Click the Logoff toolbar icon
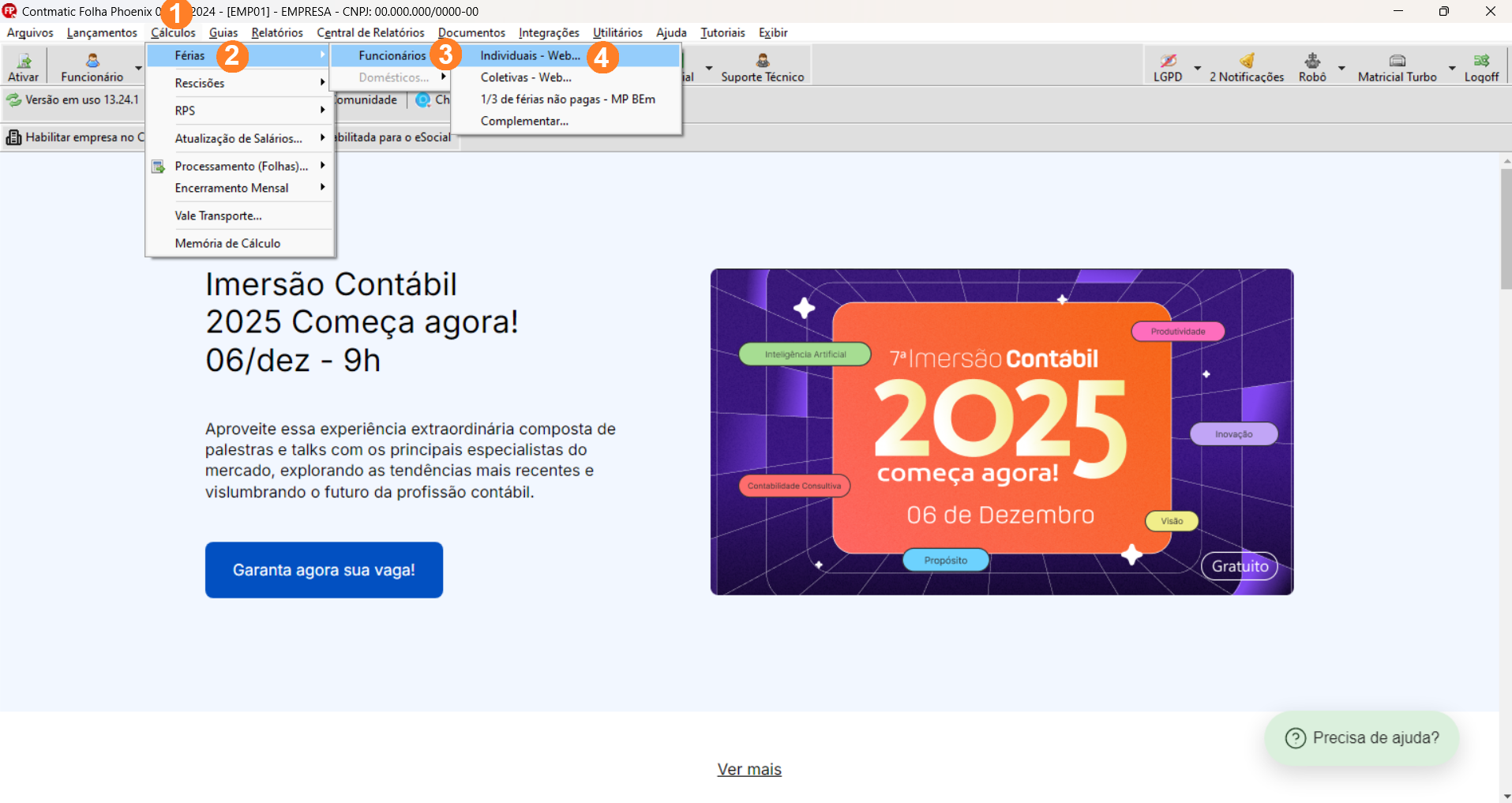1512x803 pixels. pyautogui.click(x=1481, y=61)
